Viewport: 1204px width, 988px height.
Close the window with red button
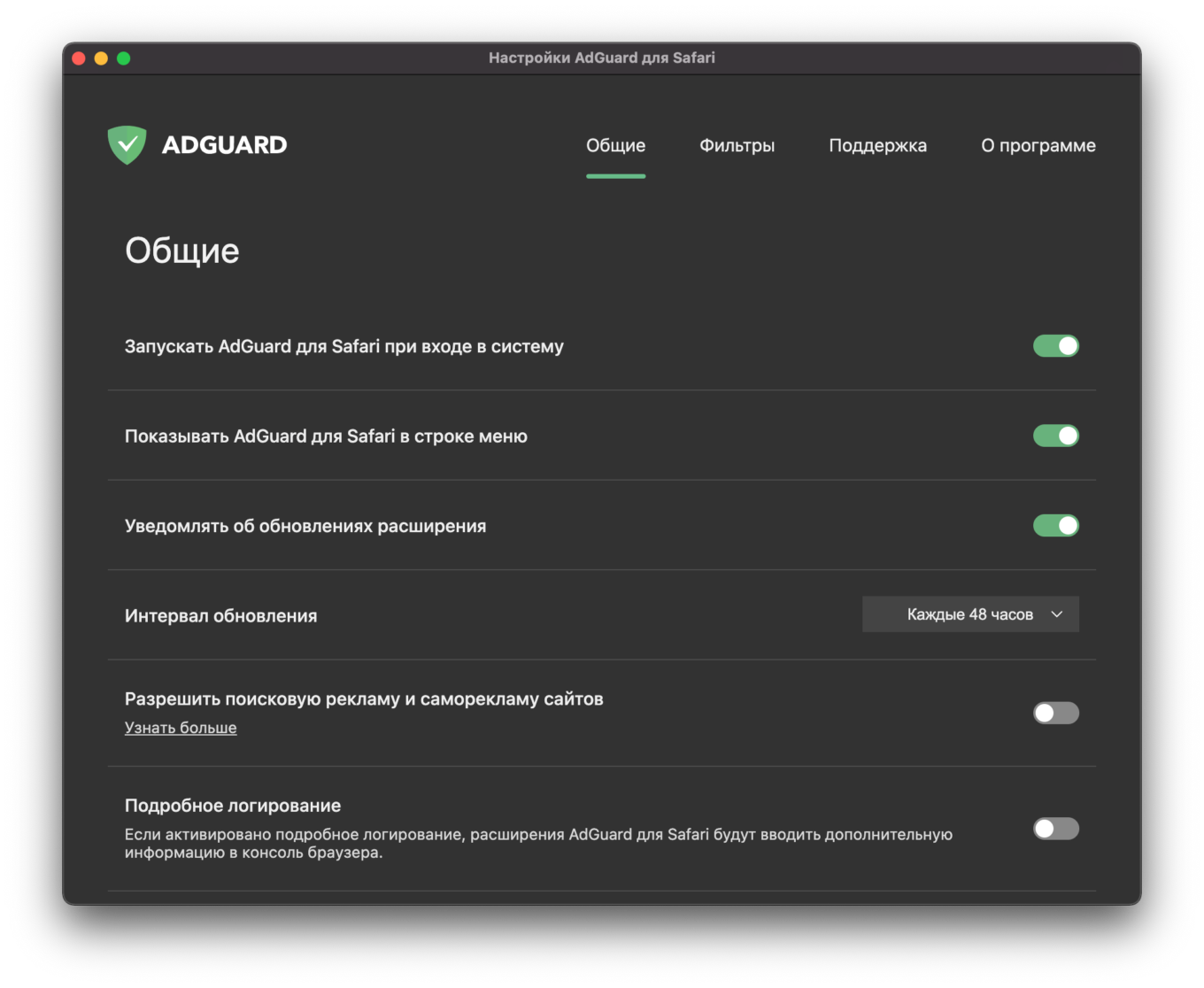79,58
